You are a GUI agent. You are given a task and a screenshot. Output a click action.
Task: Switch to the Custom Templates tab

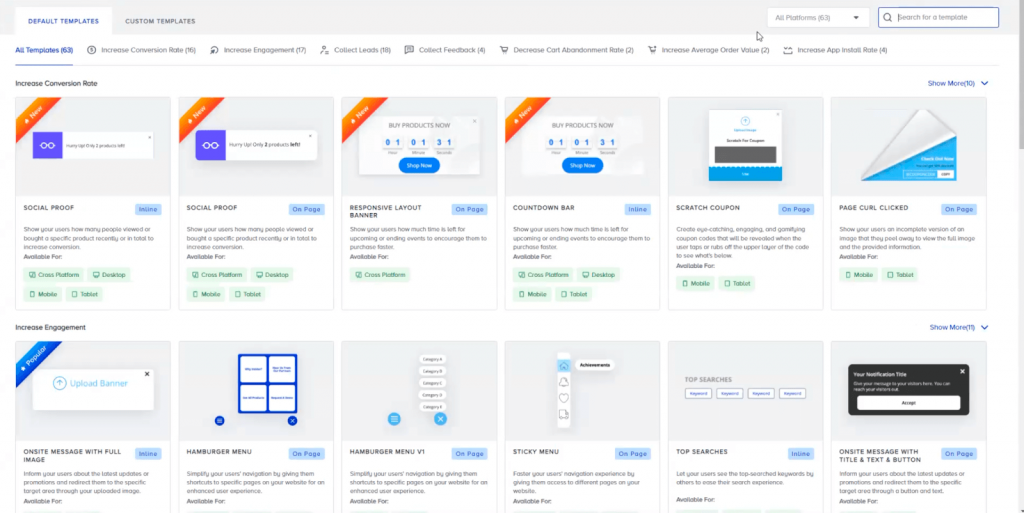(160, 21)
